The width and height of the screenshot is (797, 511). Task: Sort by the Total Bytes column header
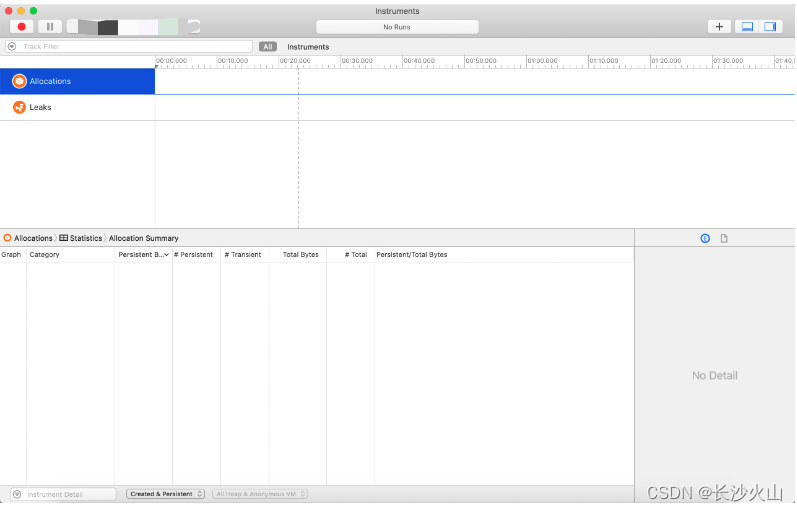point(300,255)
